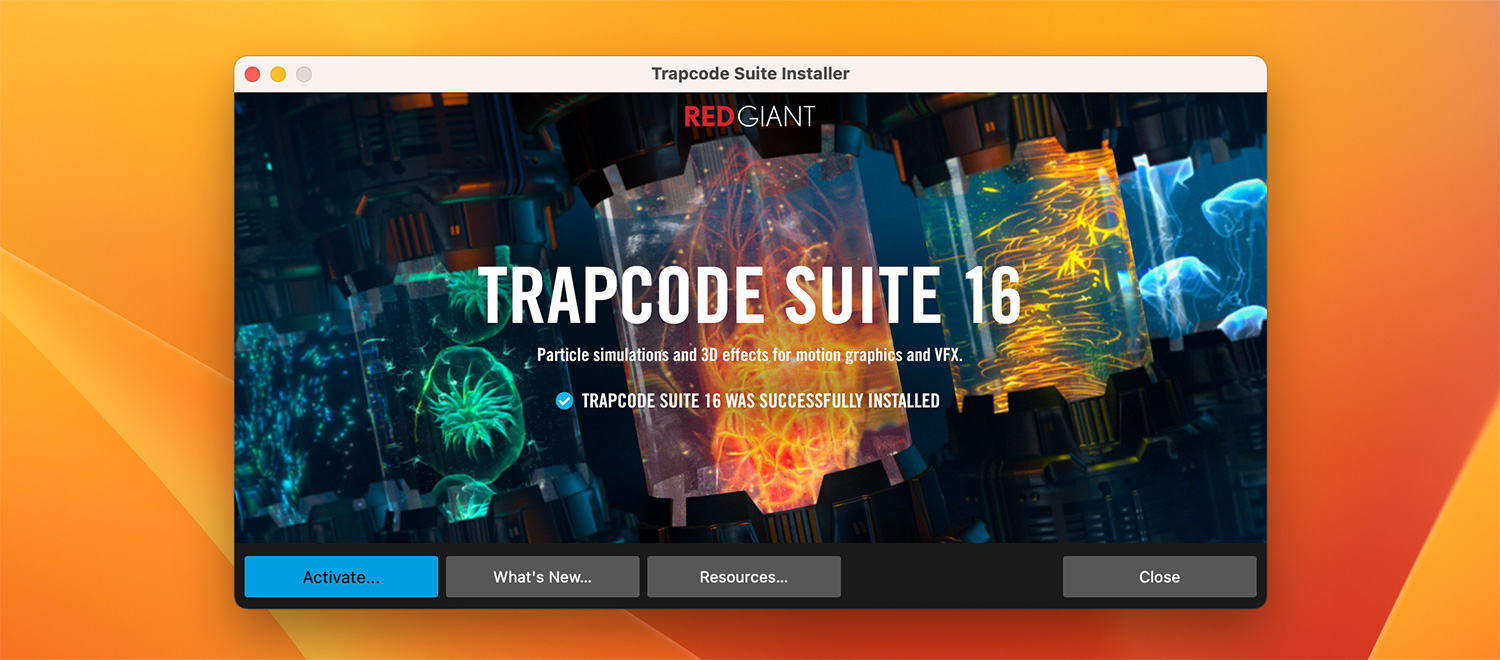Open the What's New... page
Image resolution: width=1500 pixels, height=660 pixels.
(542, 577)
